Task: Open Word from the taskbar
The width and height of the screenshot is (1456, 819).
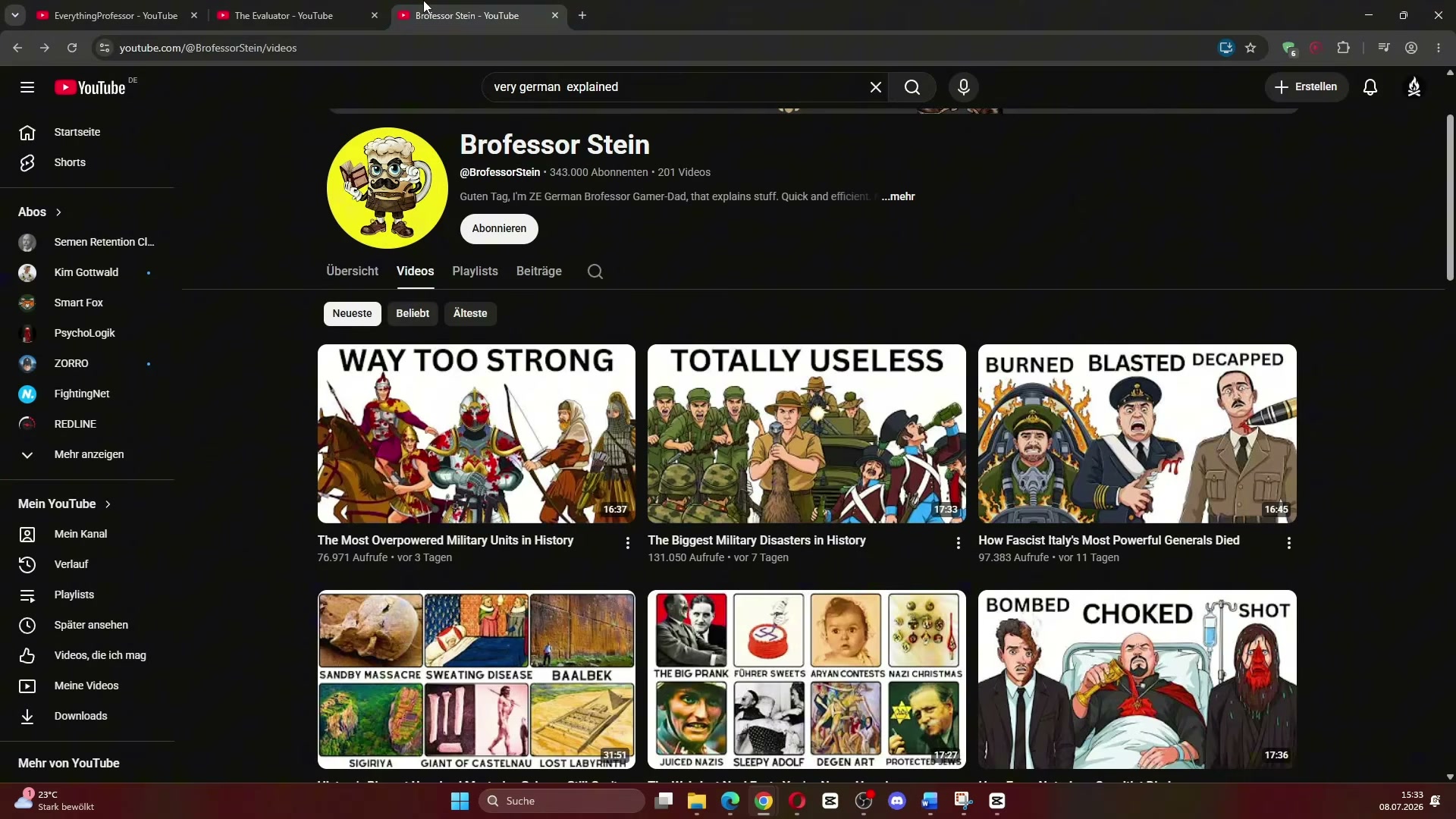Action: (930, 801)
